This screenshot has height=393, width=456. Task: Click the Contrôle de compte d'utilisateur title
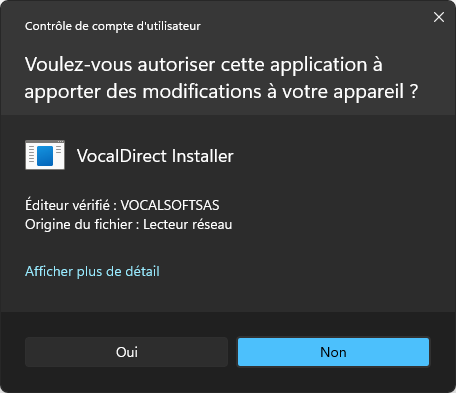(x=113, y=26)
